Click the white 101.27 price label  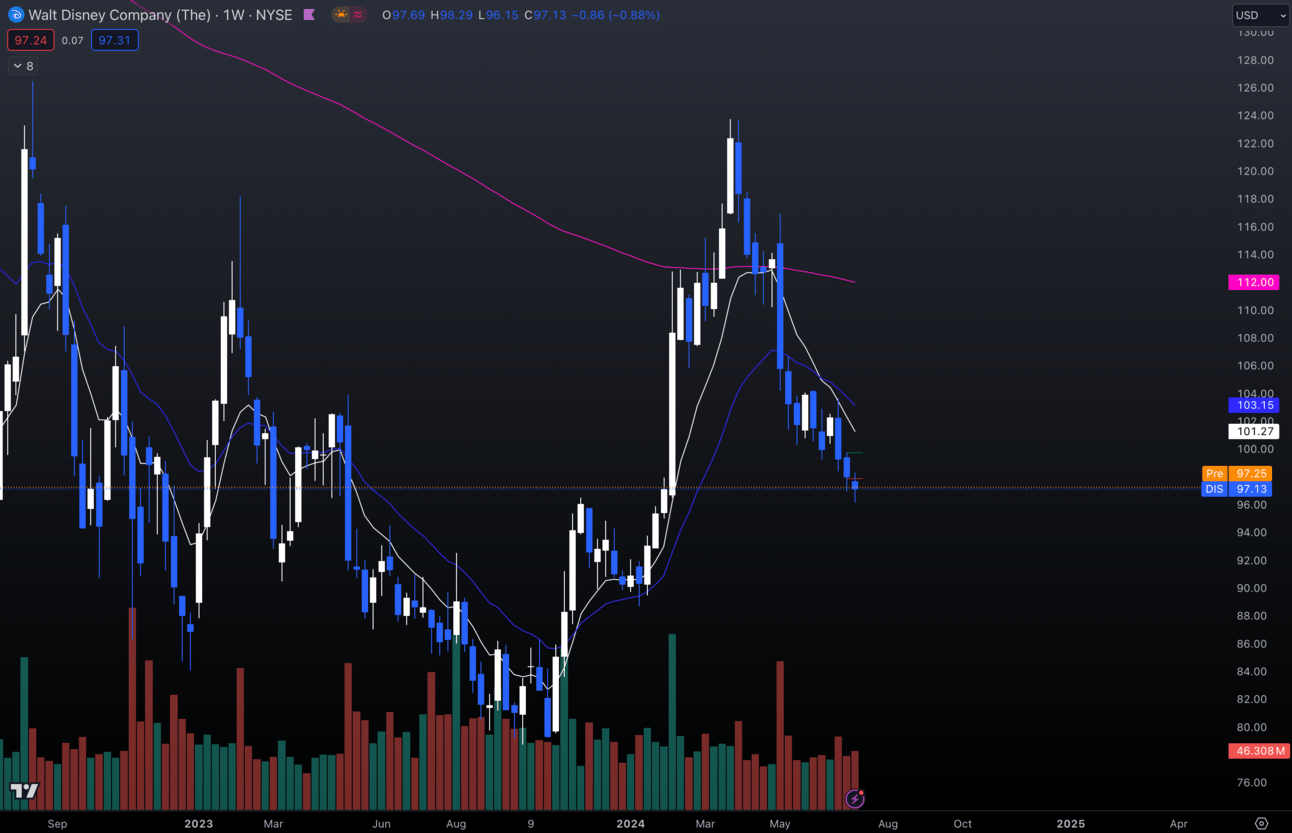[x=1254, y=431]
